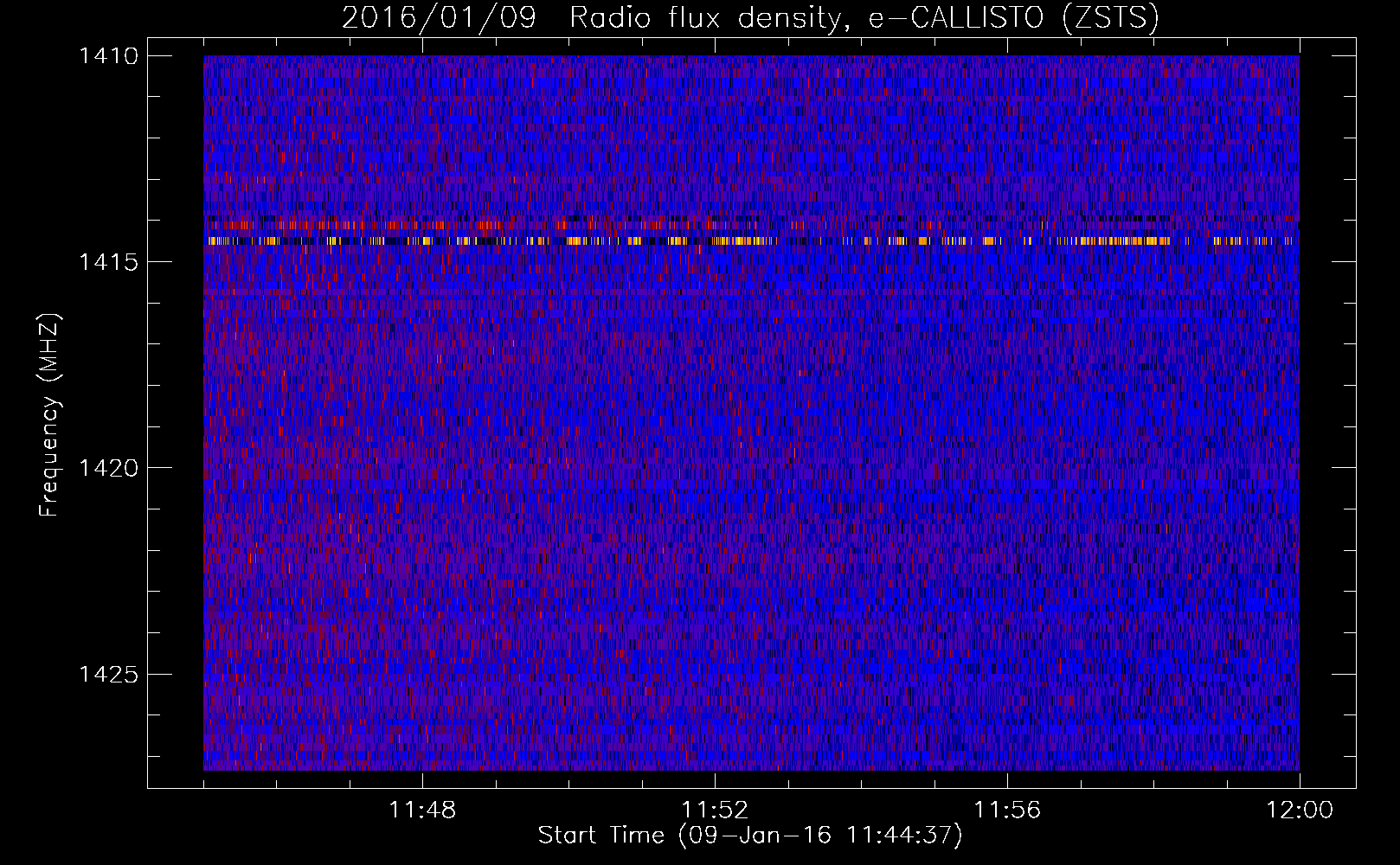Click the bright yellow emission line in the spectrogram

tap(751, 241)
